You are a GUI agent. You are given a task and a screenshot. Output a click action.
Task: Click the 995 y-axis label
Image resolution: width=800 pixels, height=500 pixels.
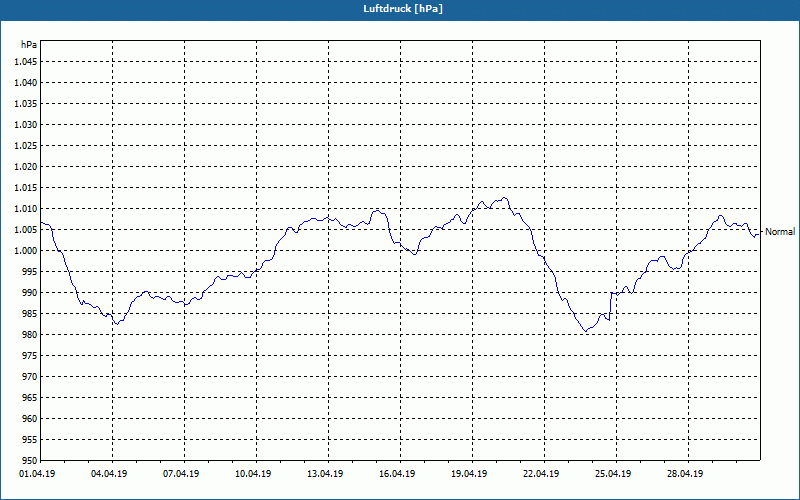coord(30,271)
